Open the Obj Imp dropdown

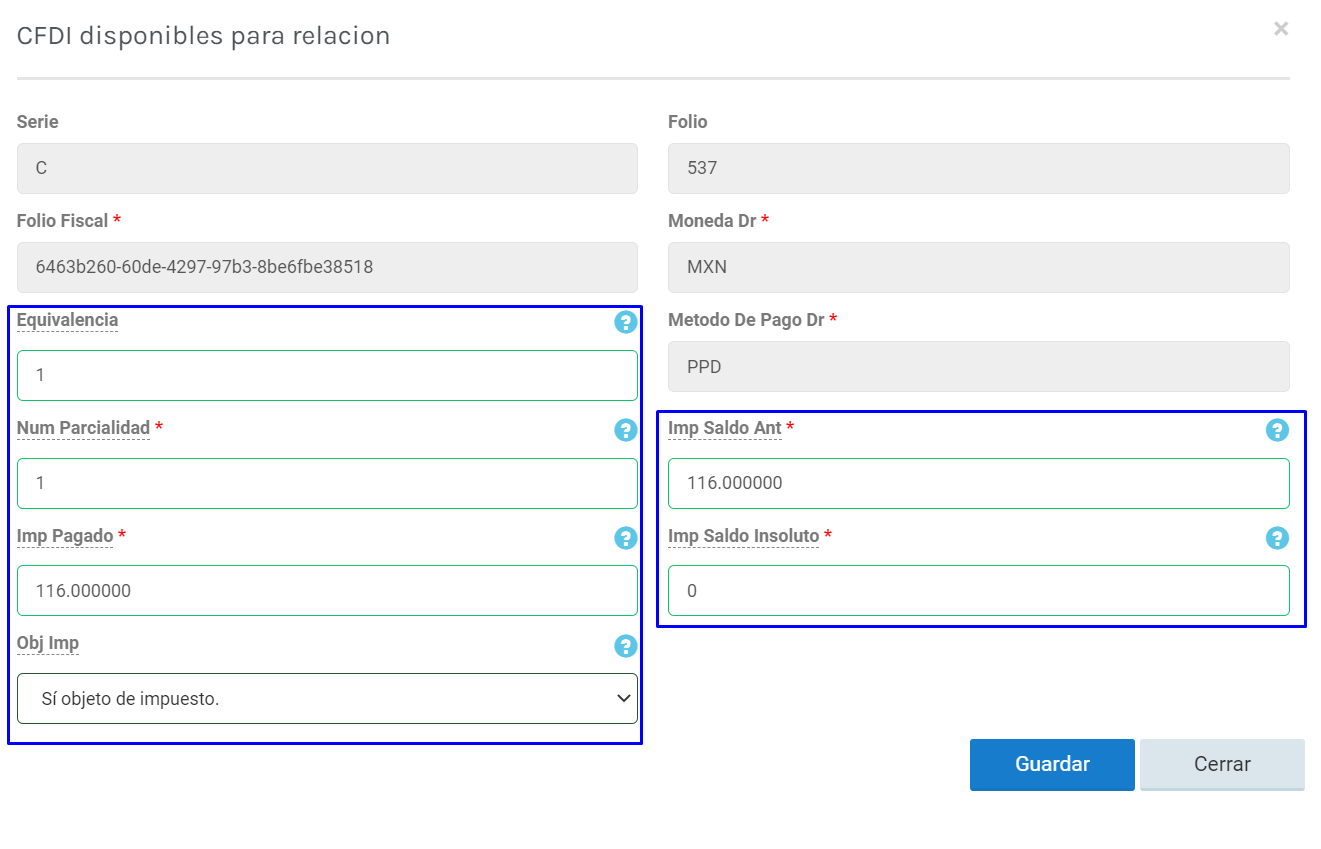(327, 699)
